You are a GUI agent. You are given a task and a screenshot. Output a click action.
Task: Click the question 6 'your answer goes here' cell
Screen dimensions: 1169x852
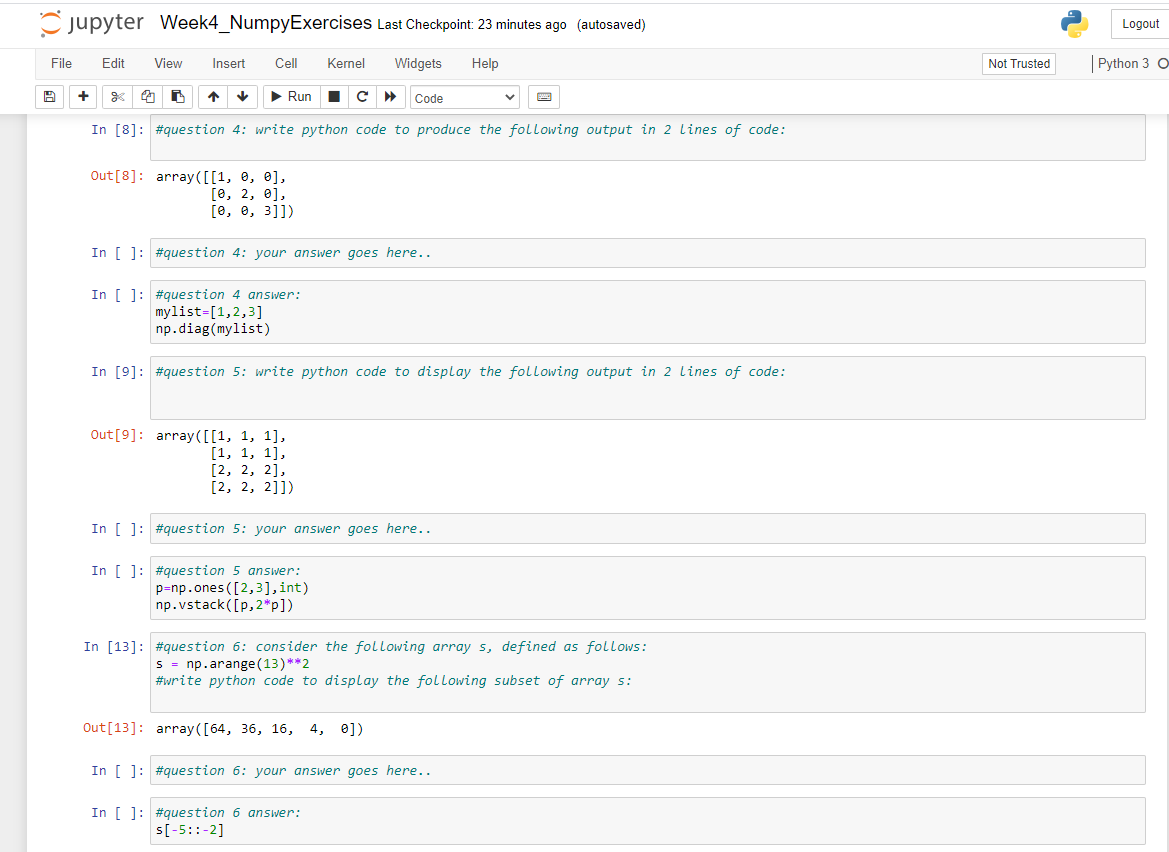[x=647, y=770]
